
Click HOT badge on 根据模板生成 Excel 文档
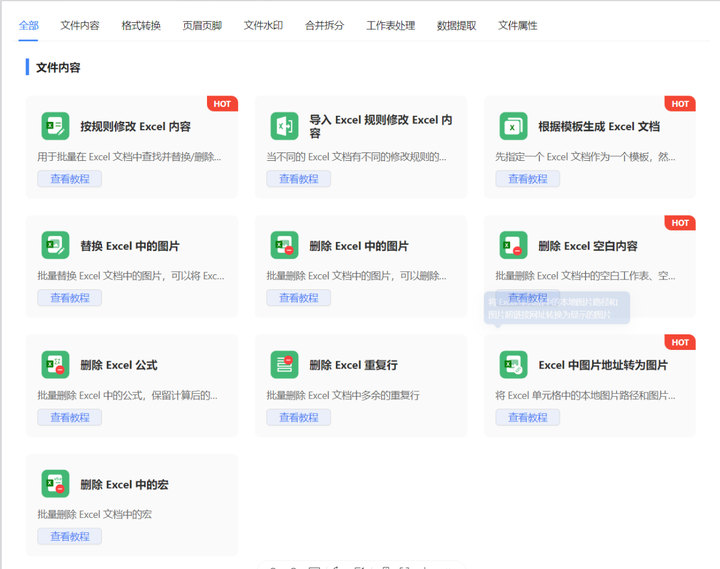pos(680,104)
